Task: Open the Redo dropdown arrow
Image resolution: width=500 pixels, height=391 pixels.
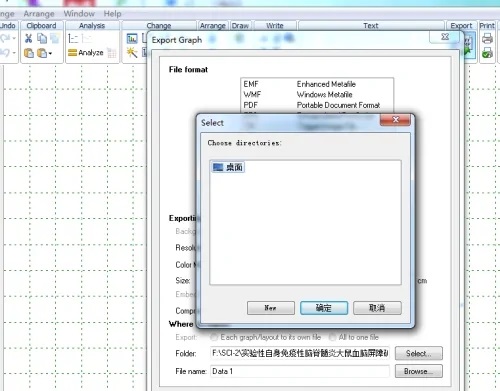Action: click(x=14, y=39)
